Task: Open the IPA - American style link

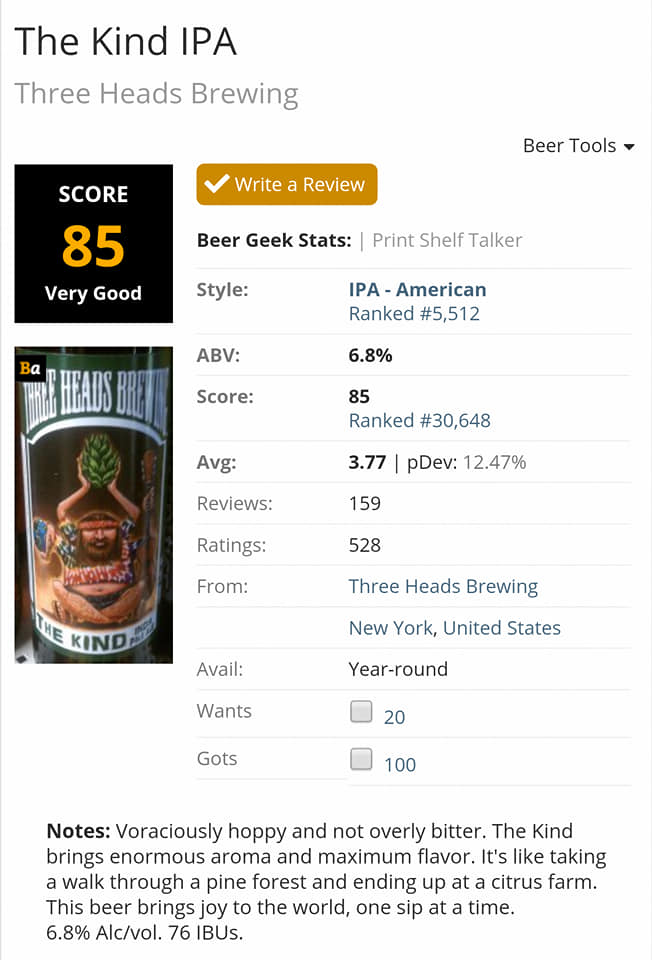Action: [417, 290]
